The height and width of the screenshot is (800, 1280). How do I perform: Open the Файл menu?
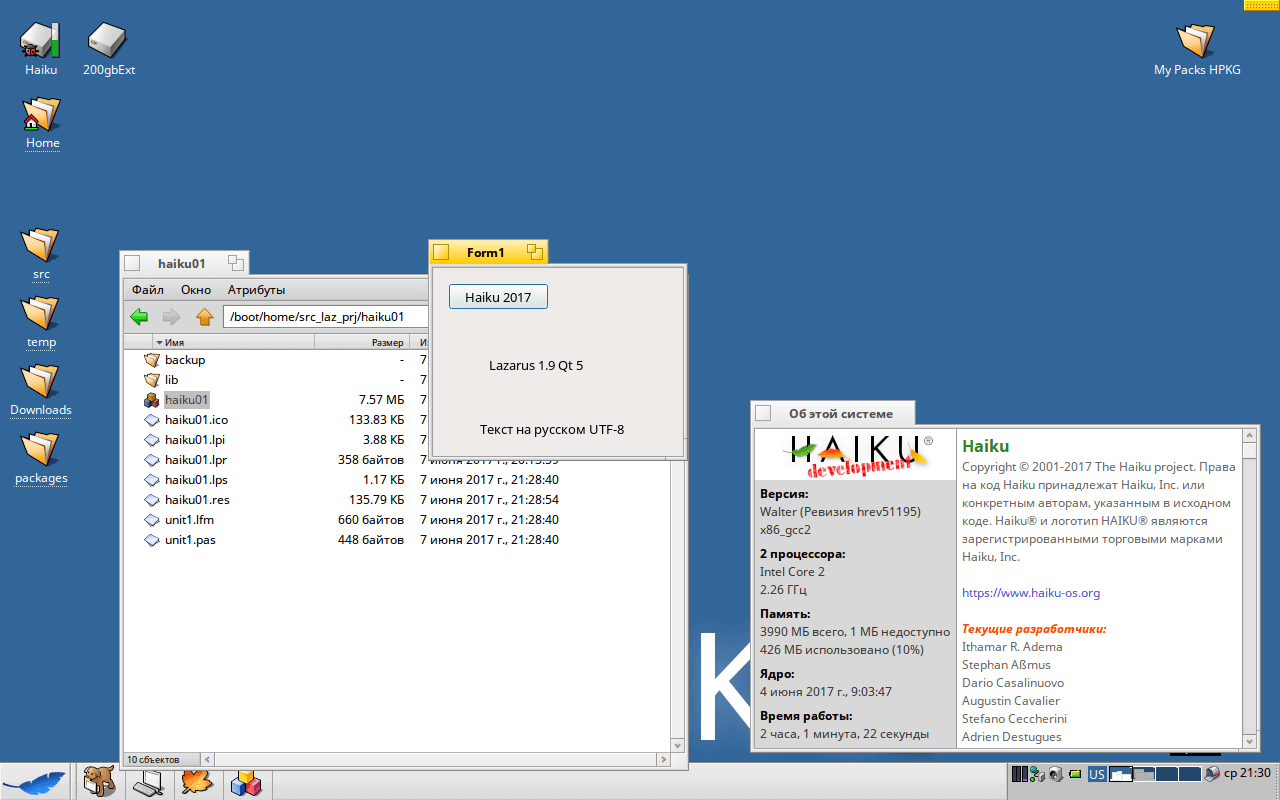click(147, 290)
